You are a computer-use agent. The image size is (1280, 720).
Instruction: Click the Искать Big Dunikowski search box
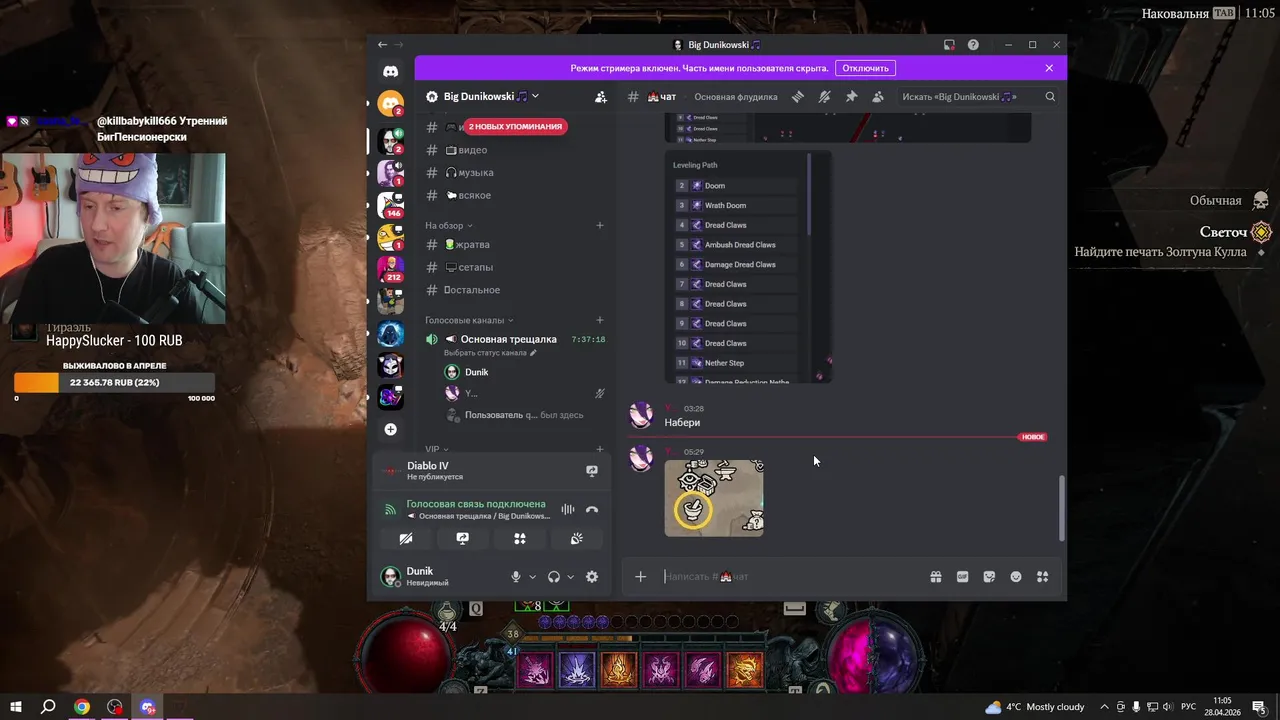tap(977, 97)
